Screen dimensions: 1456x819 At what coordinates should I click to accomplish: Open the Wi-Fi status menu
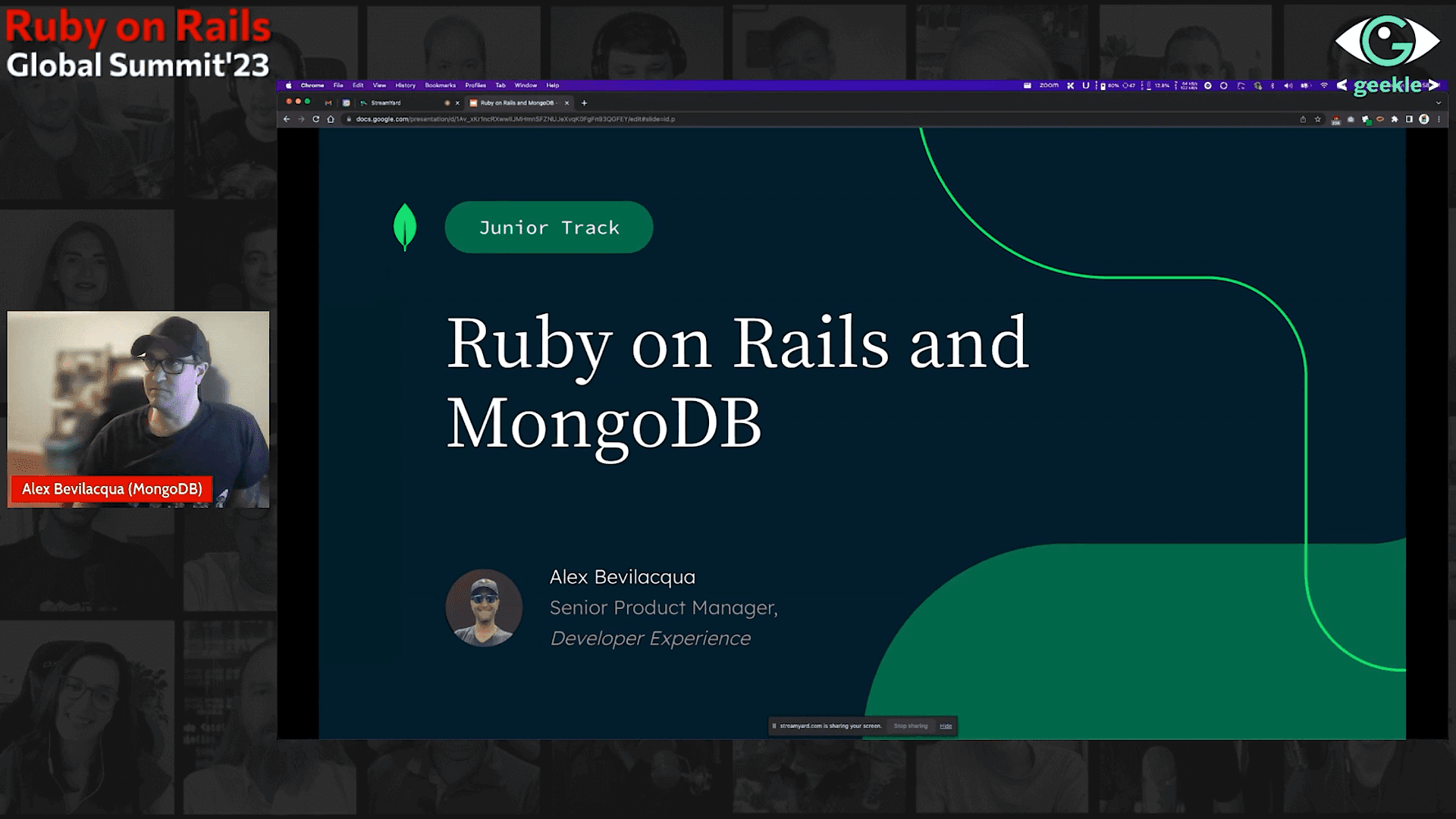1324,86
